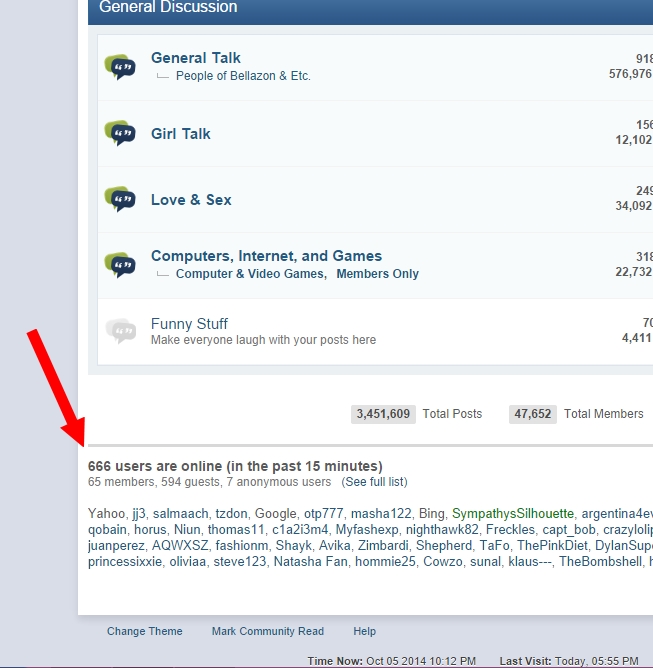
Task: Click the Change Theme link
Action: (145, 631)
